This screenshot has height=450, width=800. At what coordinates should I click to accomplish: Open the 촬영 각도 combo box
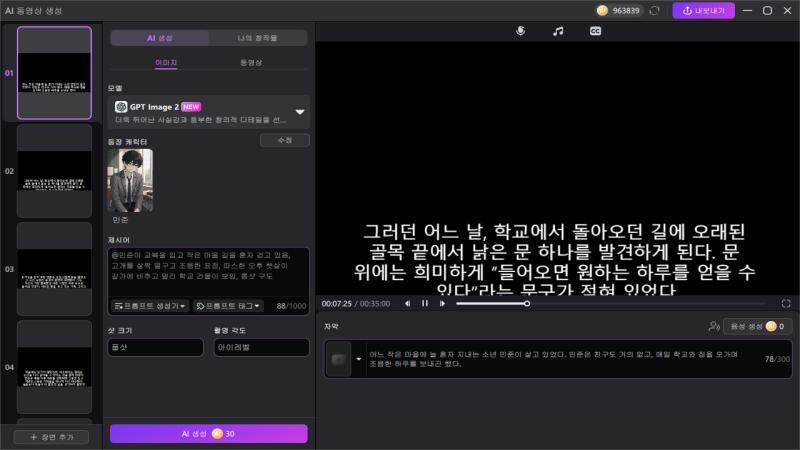(261, 347)
